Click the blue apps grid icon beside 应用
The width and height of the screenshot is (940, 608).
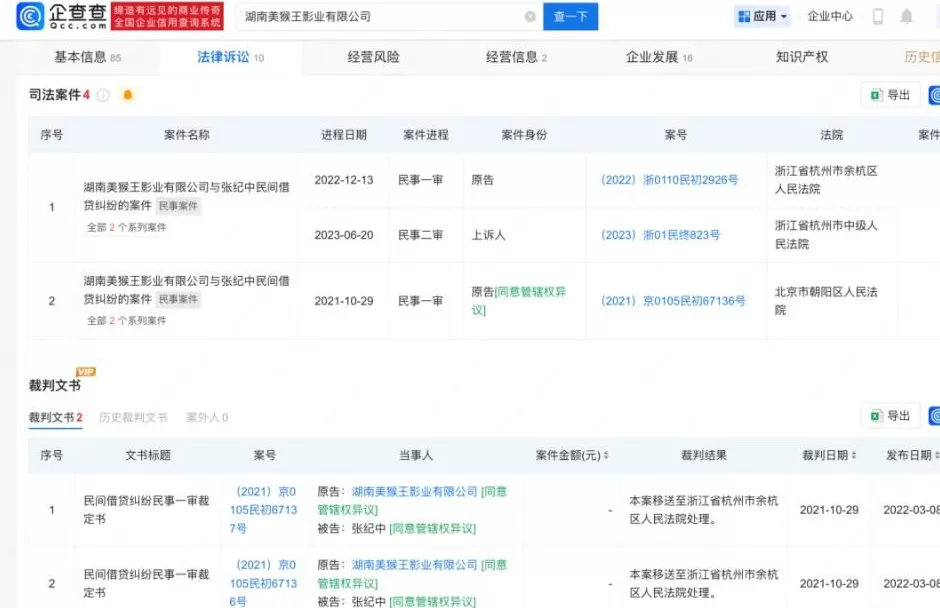[x=742, y=17]
